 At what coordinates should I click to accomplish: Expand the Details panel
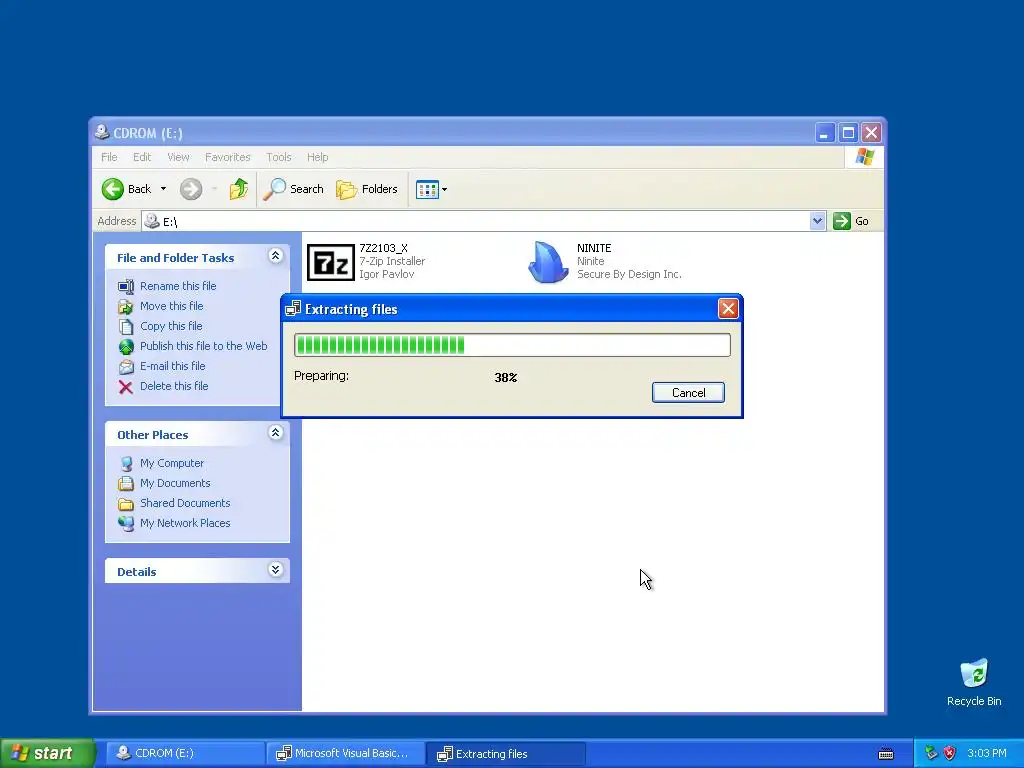(x=276, y=570)
